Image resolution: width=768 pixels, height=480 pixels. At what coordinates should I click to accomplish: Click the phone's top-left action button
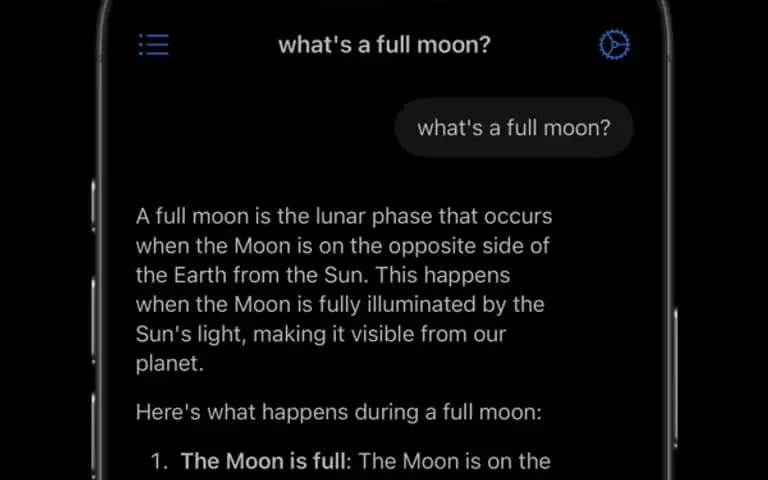[94, 206]
